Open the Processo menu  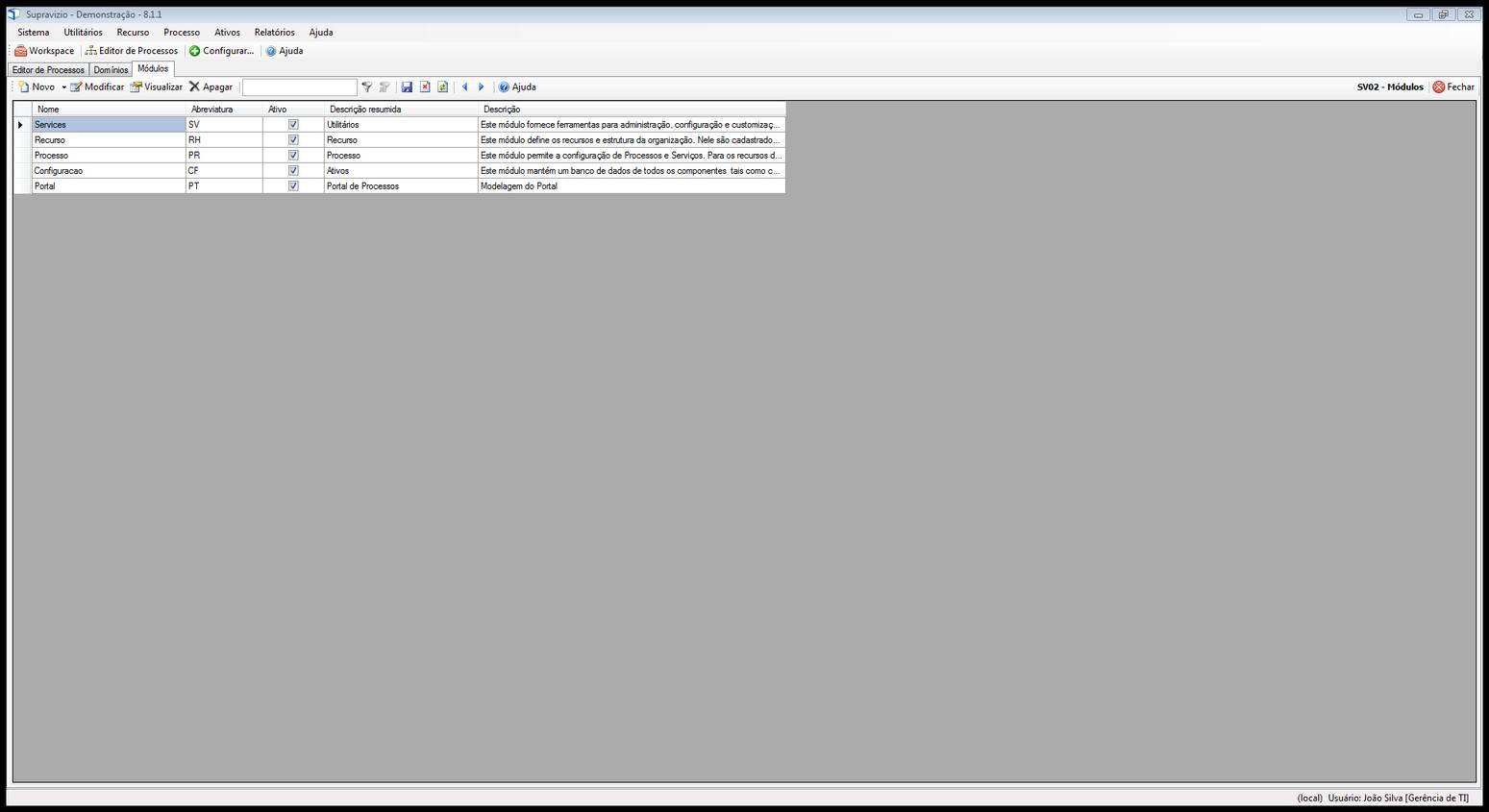click(x=182, y=32)
